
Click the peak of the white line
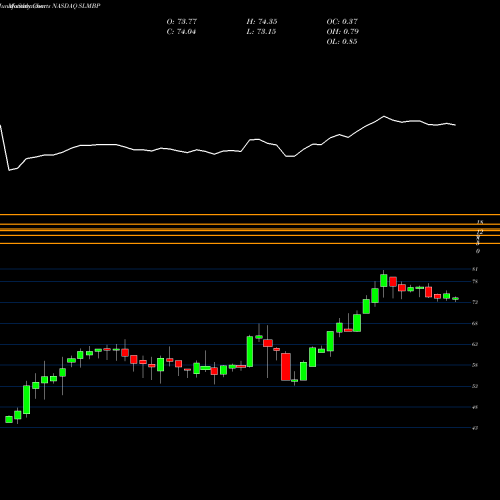(384, 116)
